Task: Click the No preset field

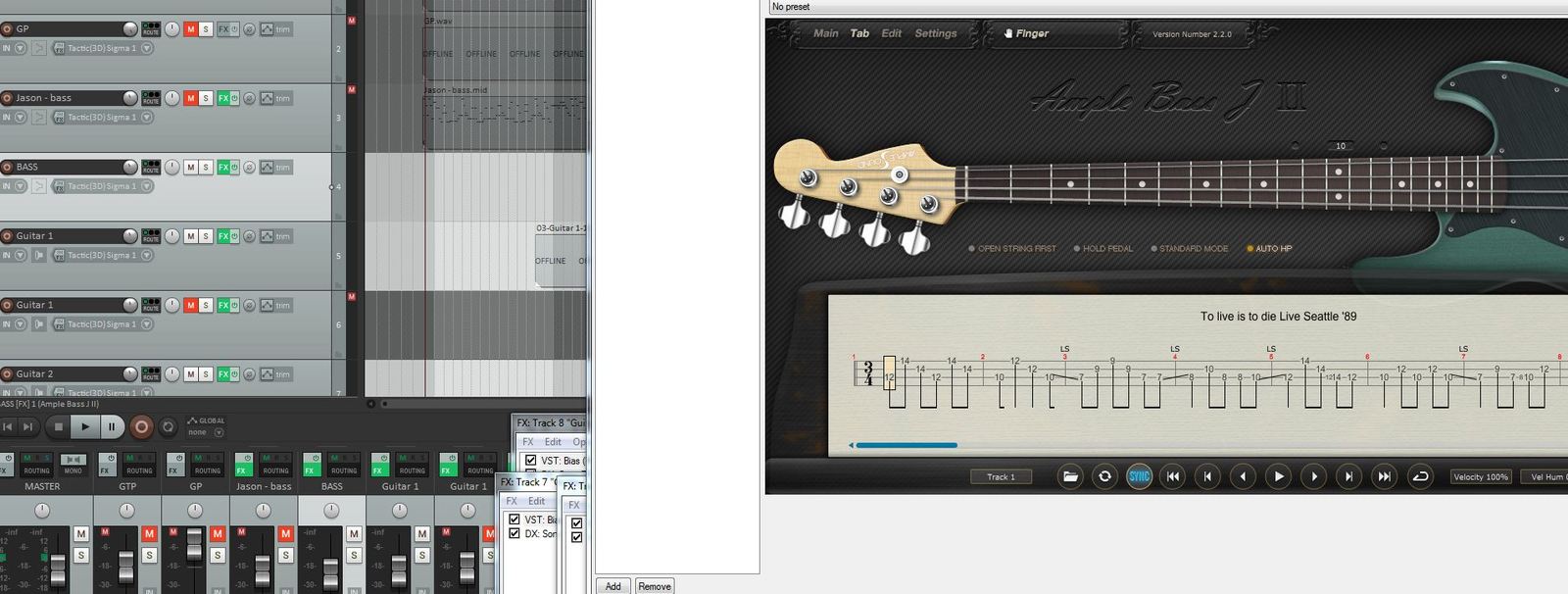Action: point(1168,7)
